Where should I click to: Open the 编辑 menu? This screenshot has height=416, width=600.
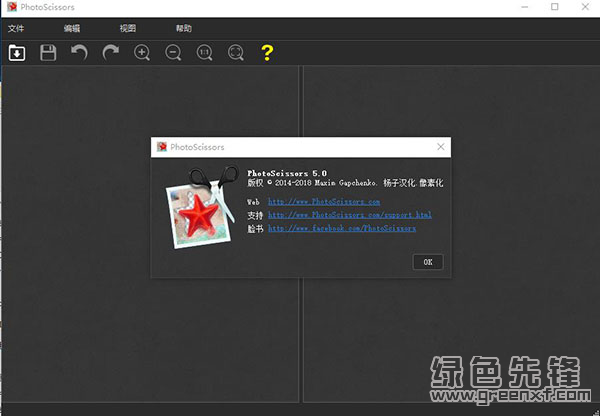coord(72,28)
